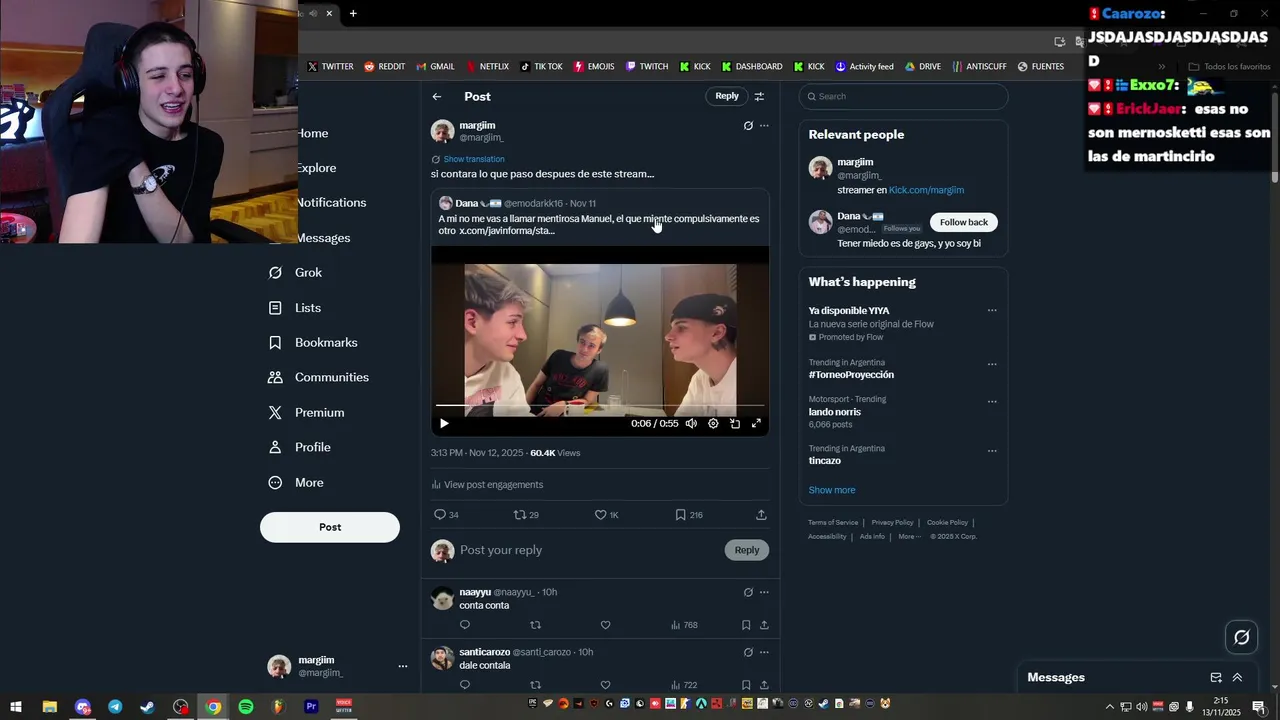1280x720 pixels.
Task: Open video settings gear
Action: (713, 424)
